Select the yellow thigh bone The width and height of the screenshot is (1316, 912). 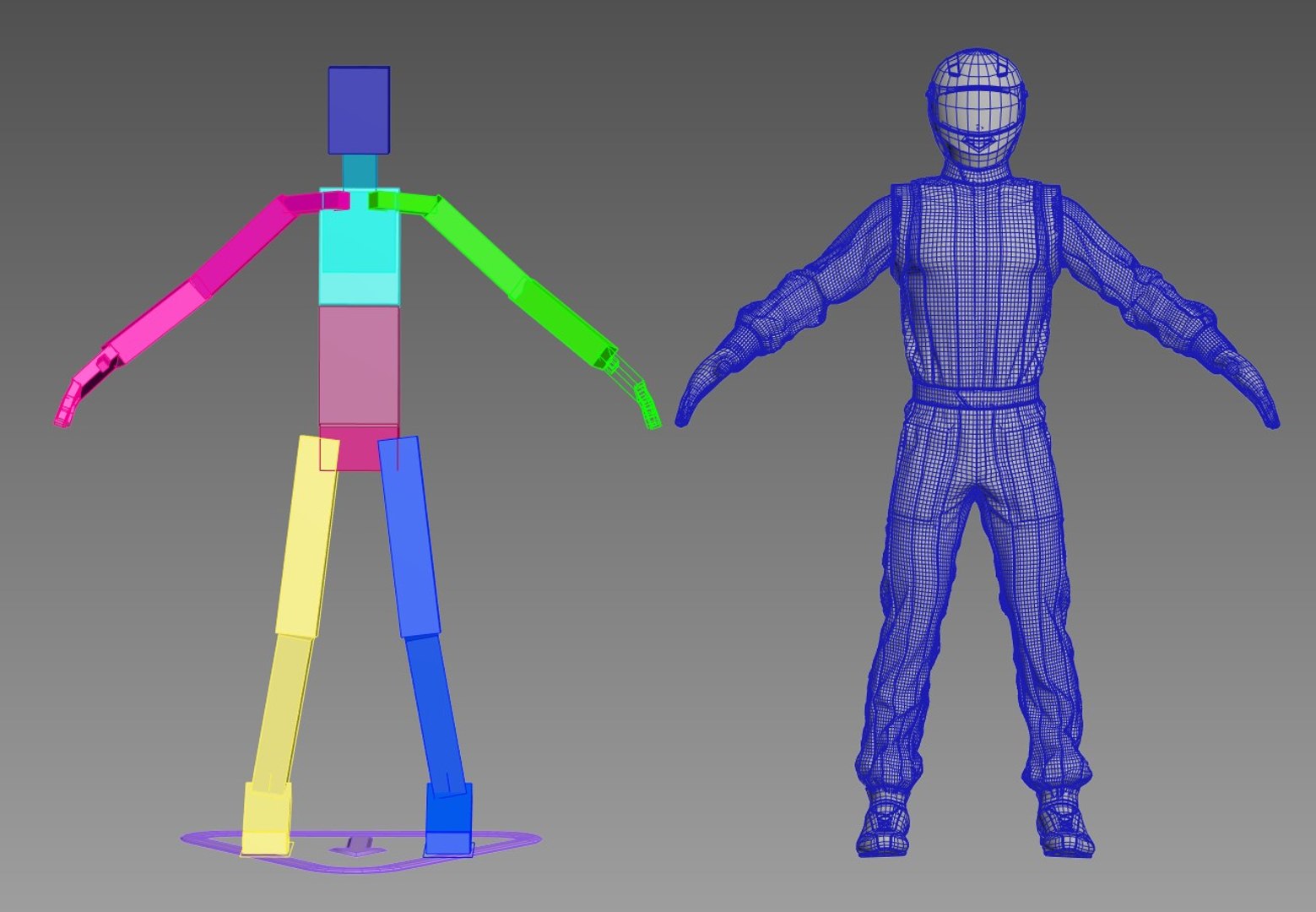307,536
